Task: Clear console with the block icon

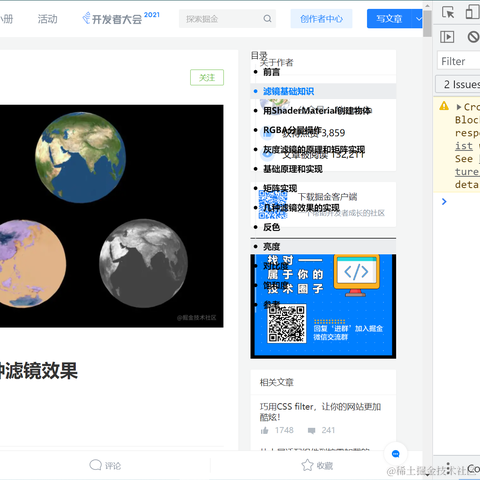Action: pos(473,36)
